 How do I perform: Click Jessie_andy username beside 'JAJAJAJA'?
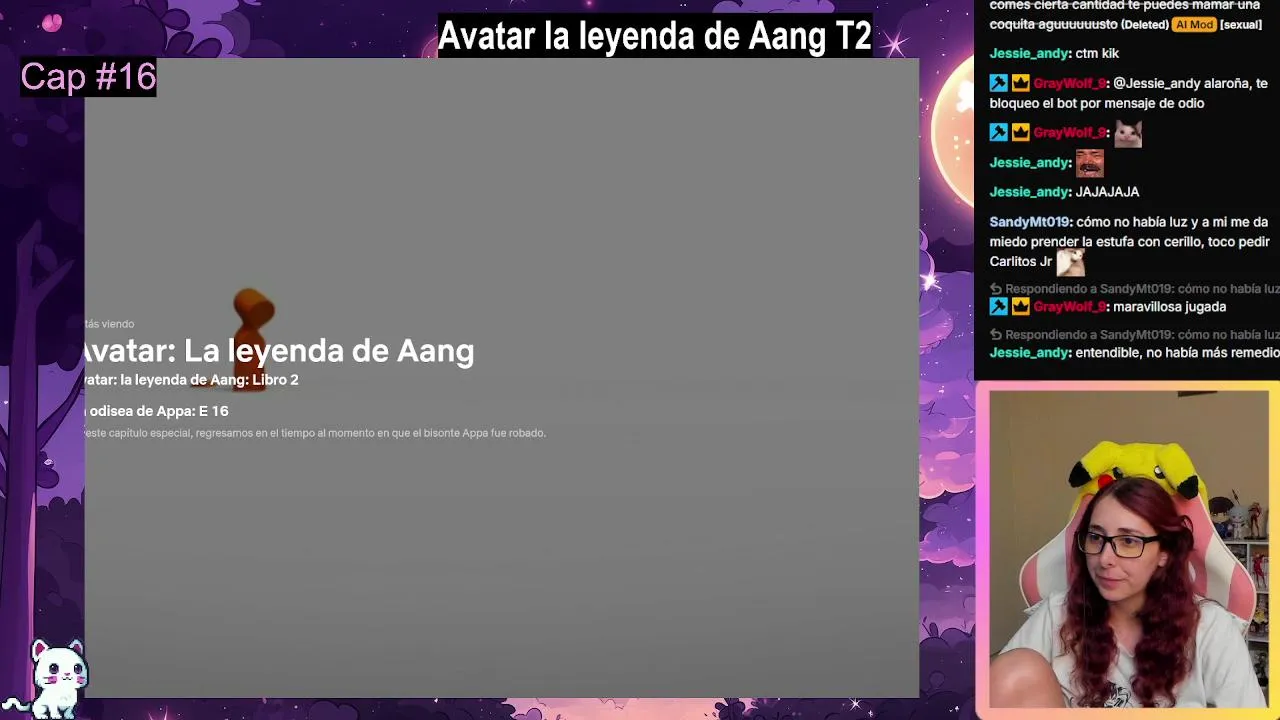1029,192
